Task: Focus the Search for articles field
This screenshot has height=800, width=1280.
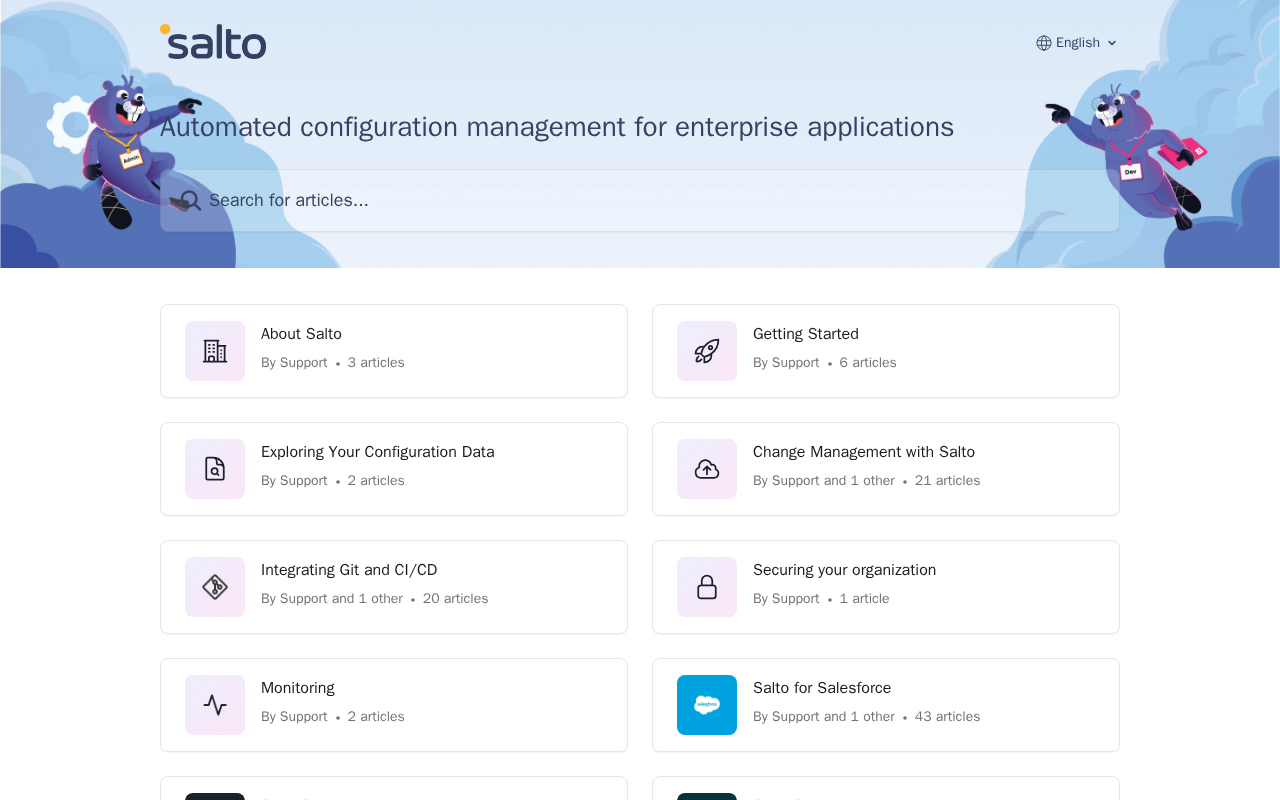Action: click(x=640, y=200)
